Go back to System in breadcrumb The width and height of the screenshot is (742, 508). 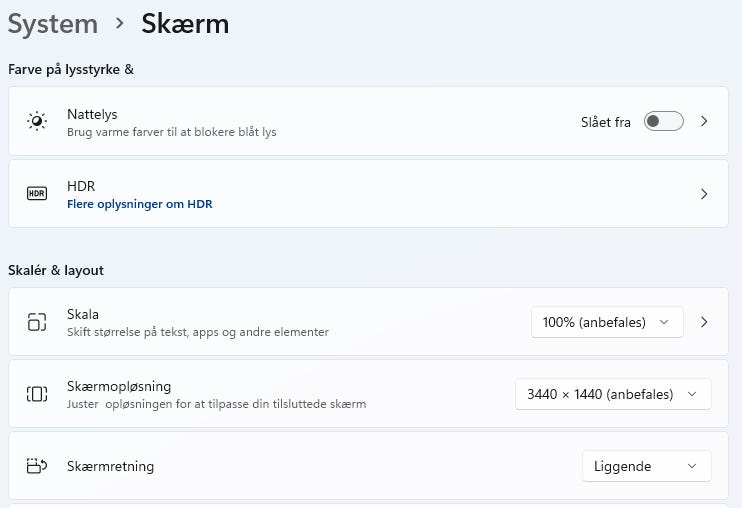click(x=53, y=24)
